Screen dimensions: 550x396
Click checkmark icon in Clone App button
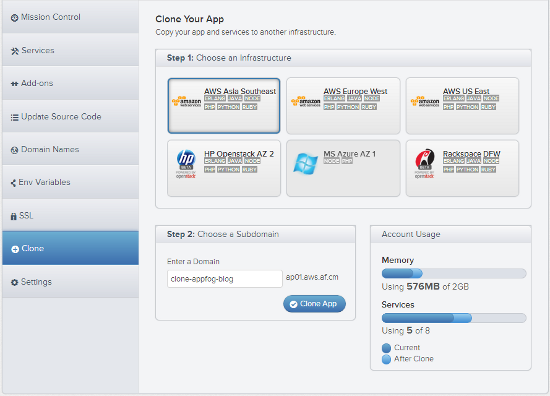click(x=294, y=304)
